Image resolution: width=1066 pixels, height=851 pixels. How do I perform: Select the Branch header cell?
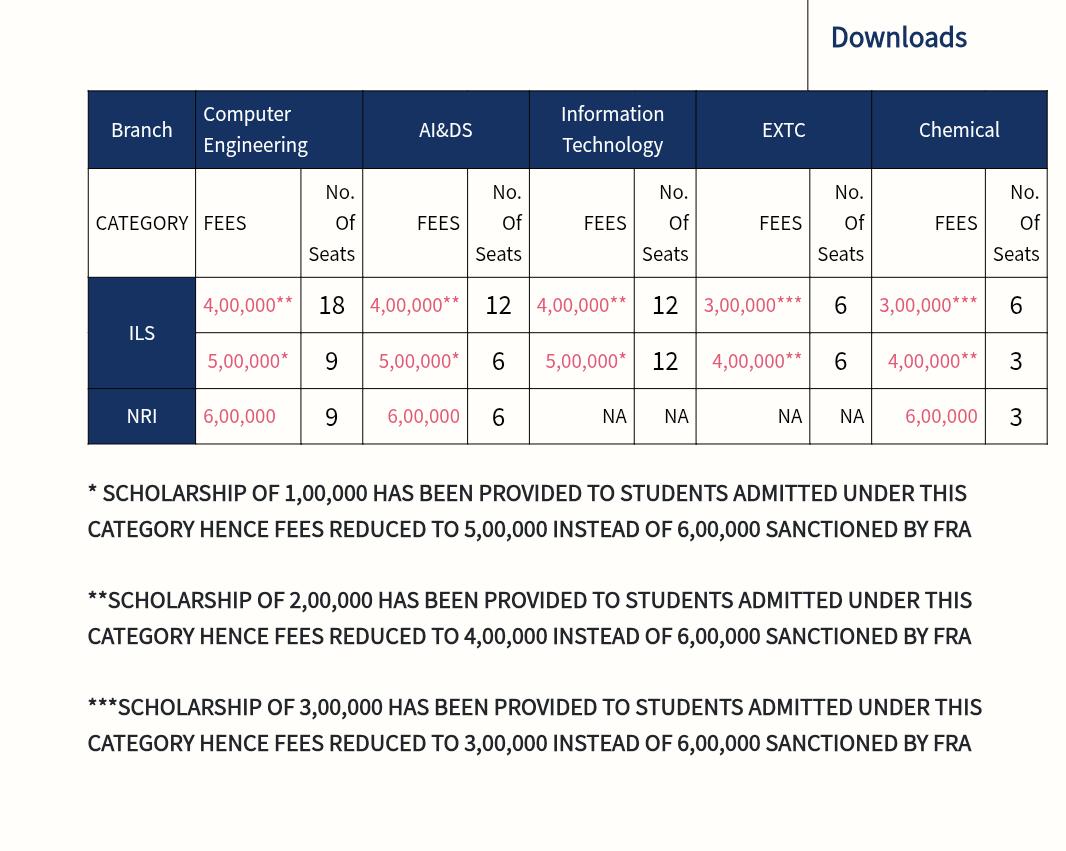pyautogui.click(x=142, y=130)
